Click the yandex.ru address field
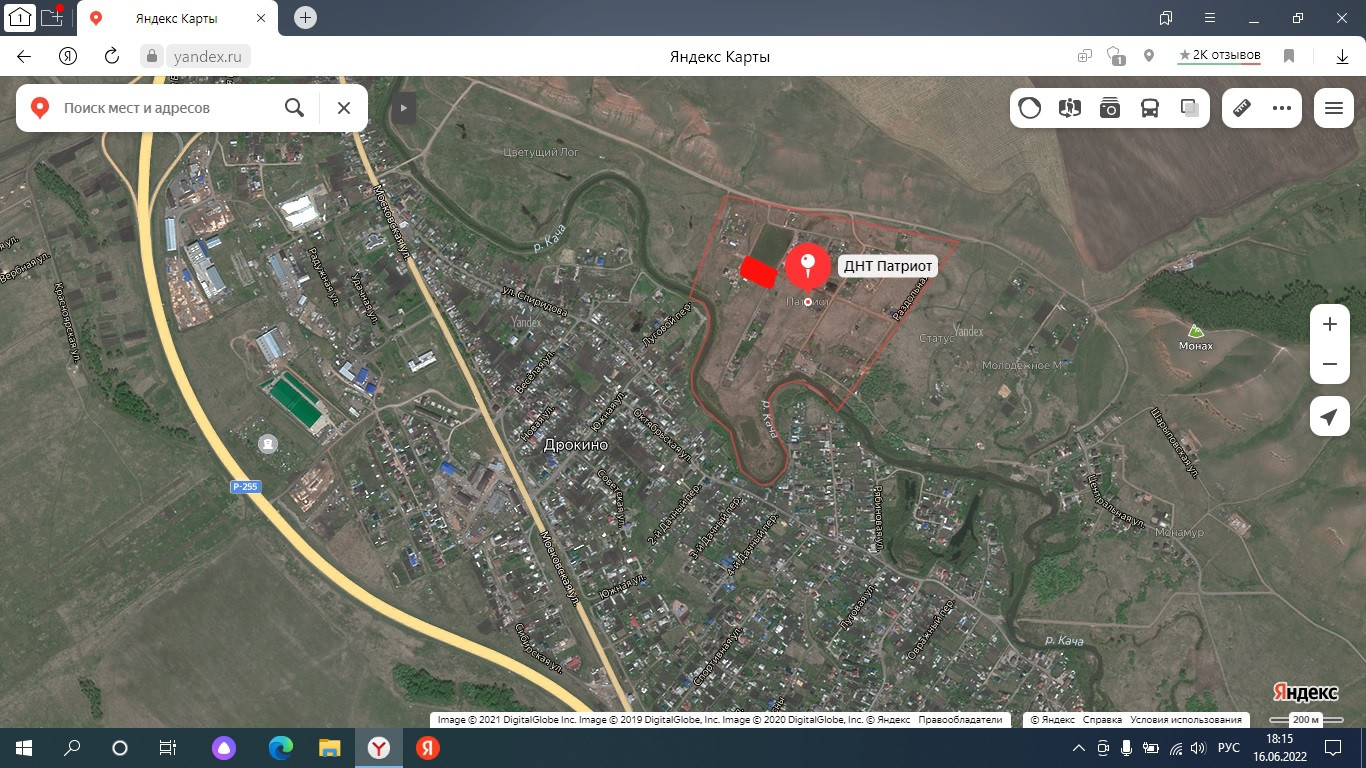 pos(208,57)
